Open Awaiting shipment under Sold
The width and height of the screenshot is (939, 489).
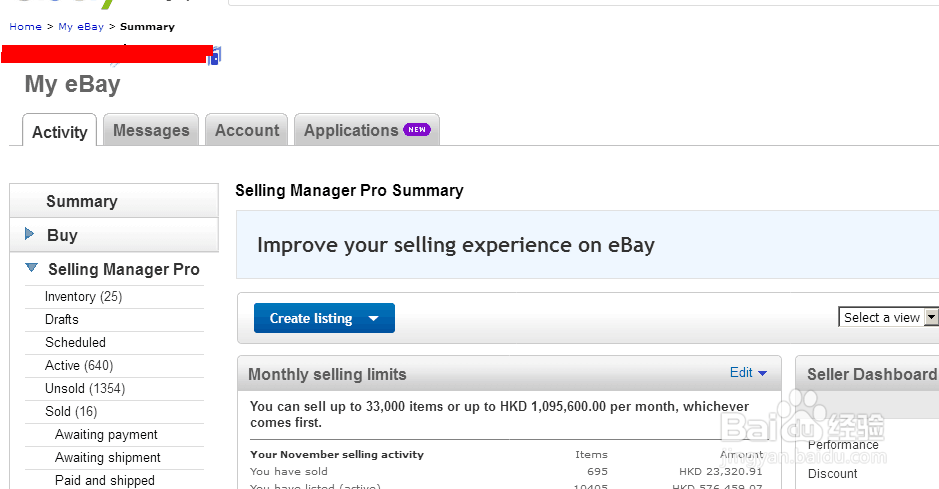pyautogui.click(x=108, y=457)
